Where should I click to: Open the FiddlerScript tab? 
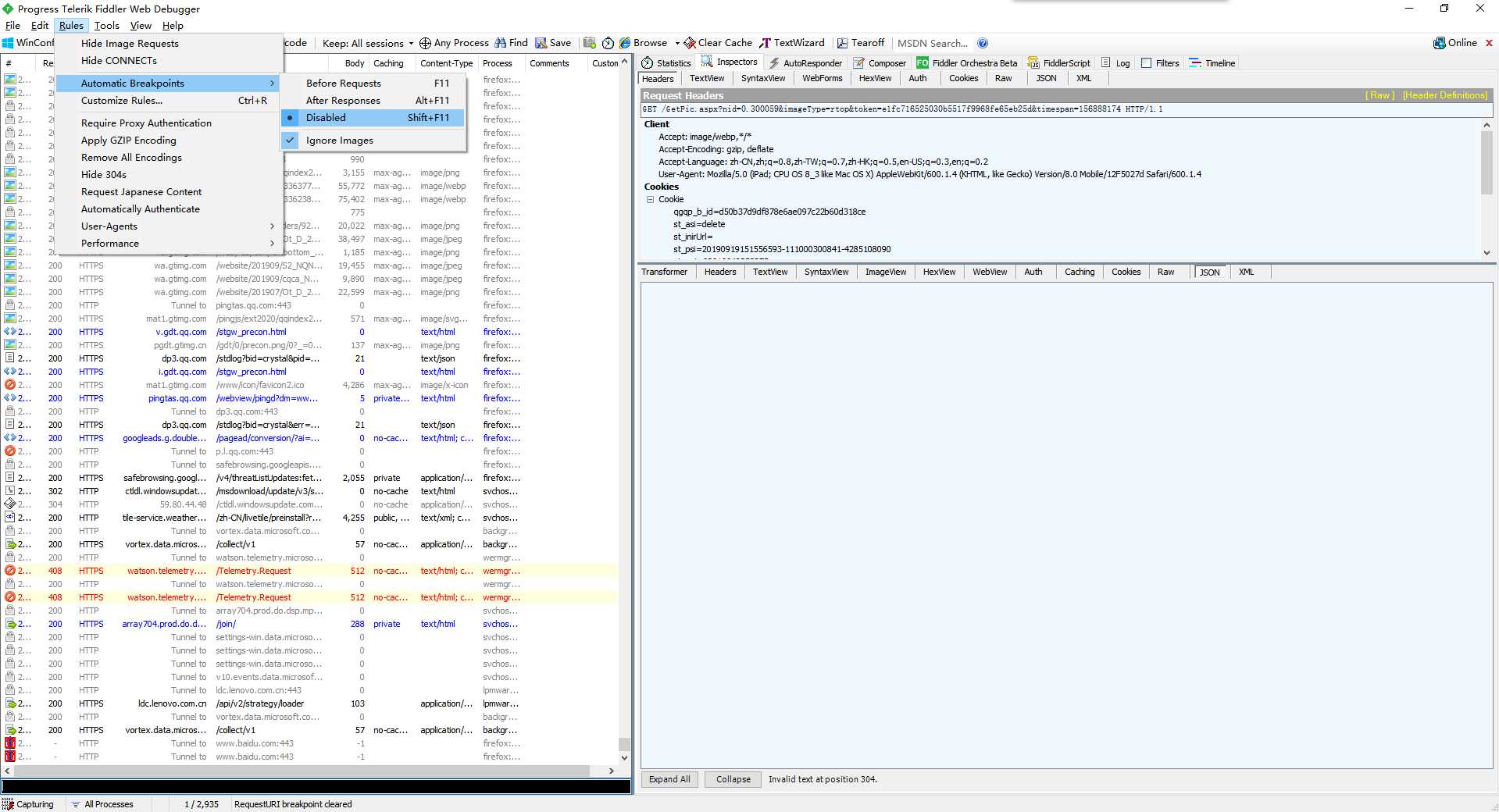1059,63
